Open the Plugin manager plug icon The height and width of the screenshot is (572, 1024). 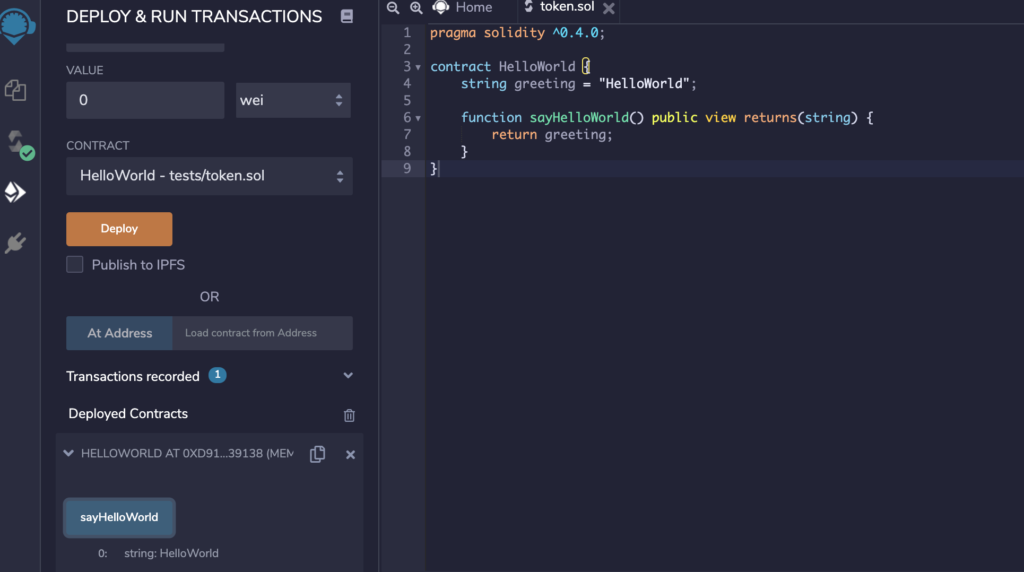[x=15, y=243]
